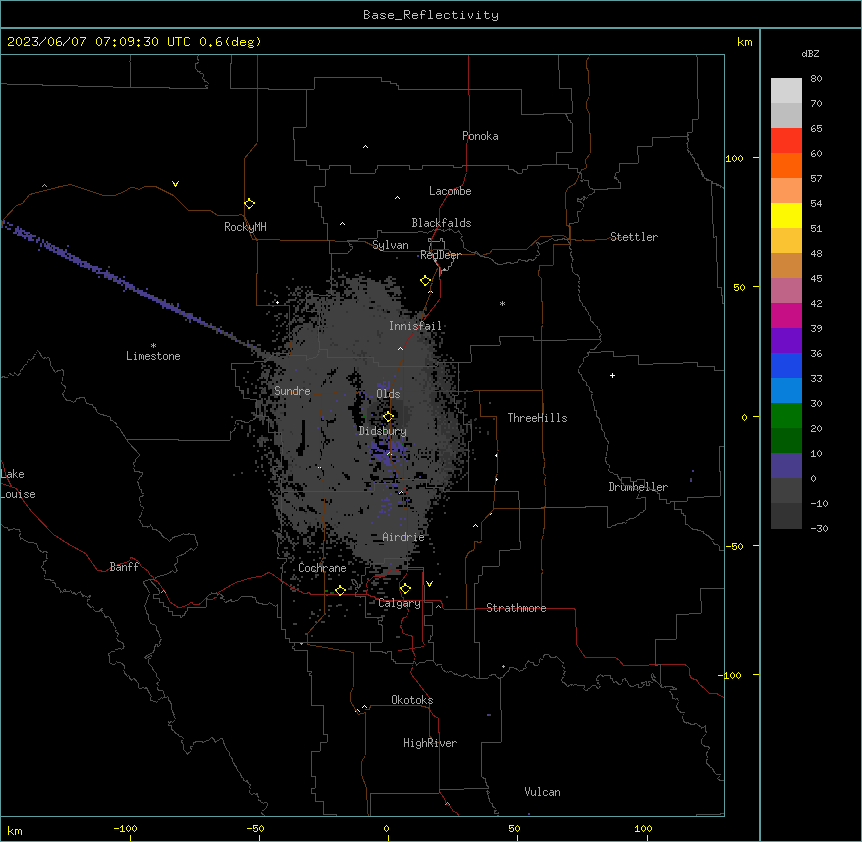
Task: Click the dBZ legend heading
Action: pos(810,54)
